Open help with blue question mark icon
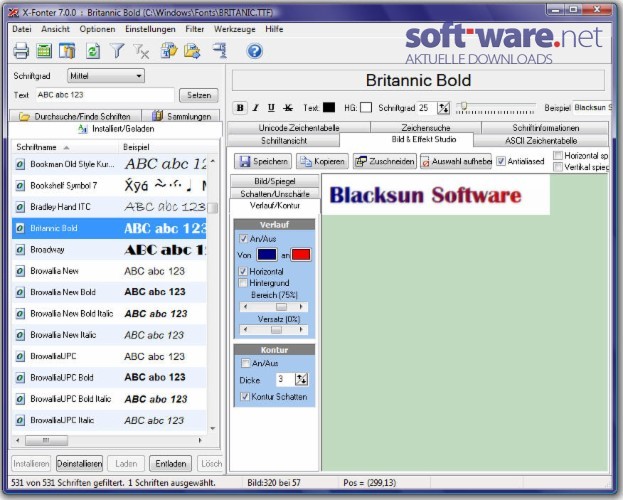 click(x=255, y=51)
